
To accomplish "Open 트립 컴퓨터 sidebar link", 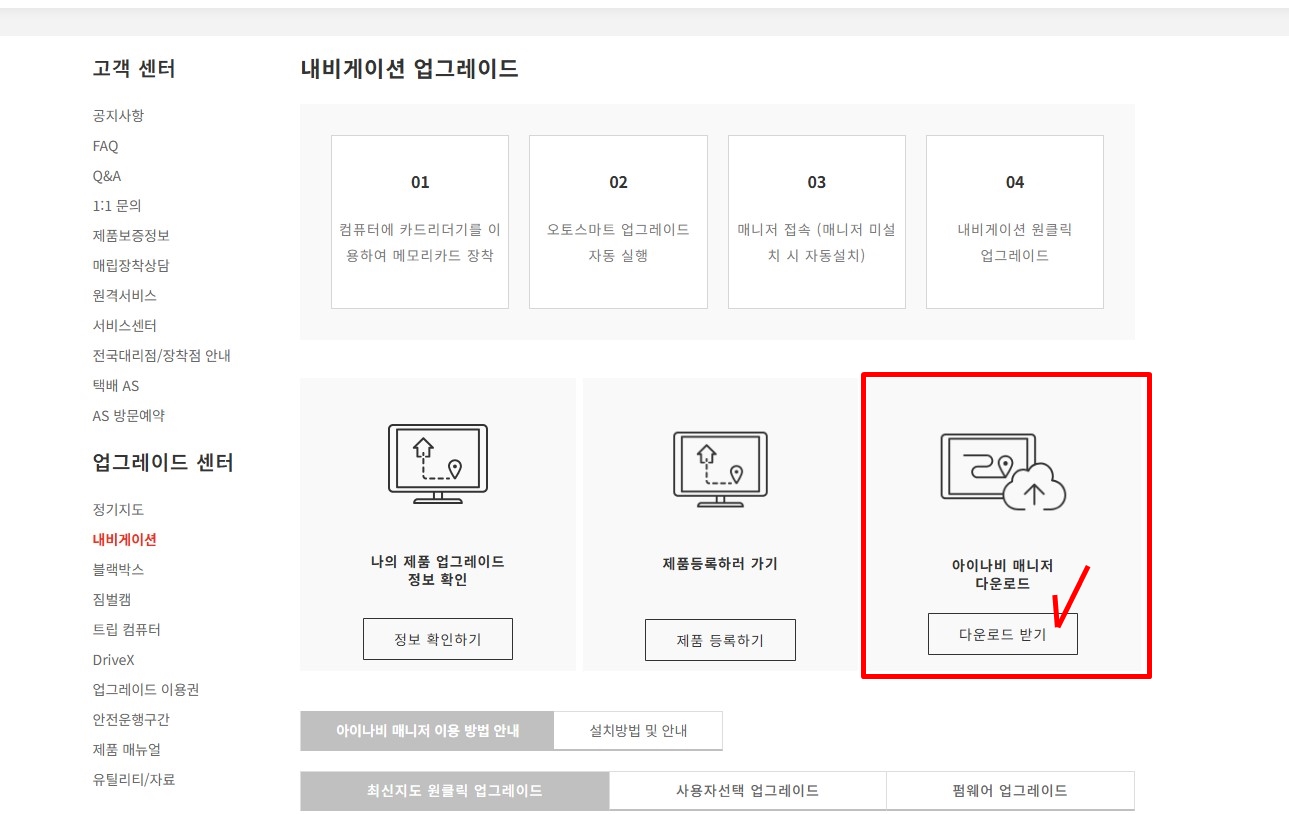I will pyautogui.click(x=126, y=630).
